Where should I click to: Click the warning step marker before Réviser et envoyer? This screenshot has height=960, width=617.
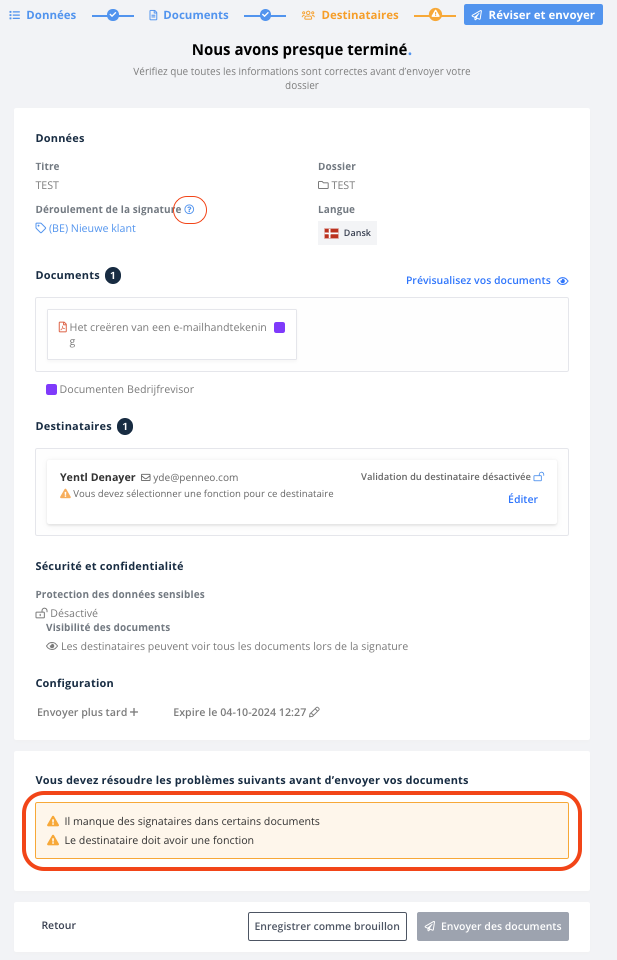(x=435, y=15)
